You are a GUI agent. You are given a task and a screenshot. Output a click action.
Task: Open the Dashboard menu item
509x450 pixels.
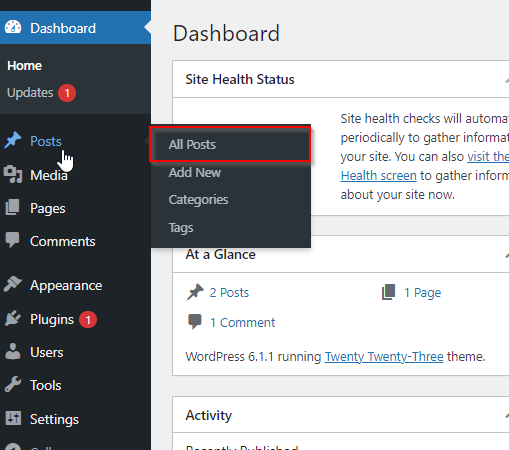75,28
